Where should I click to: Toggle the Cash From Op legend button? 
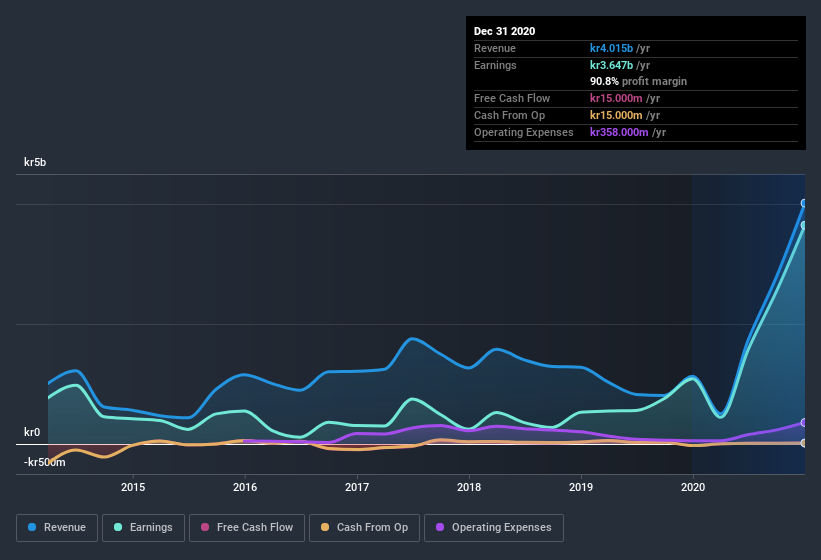point(364,527)
